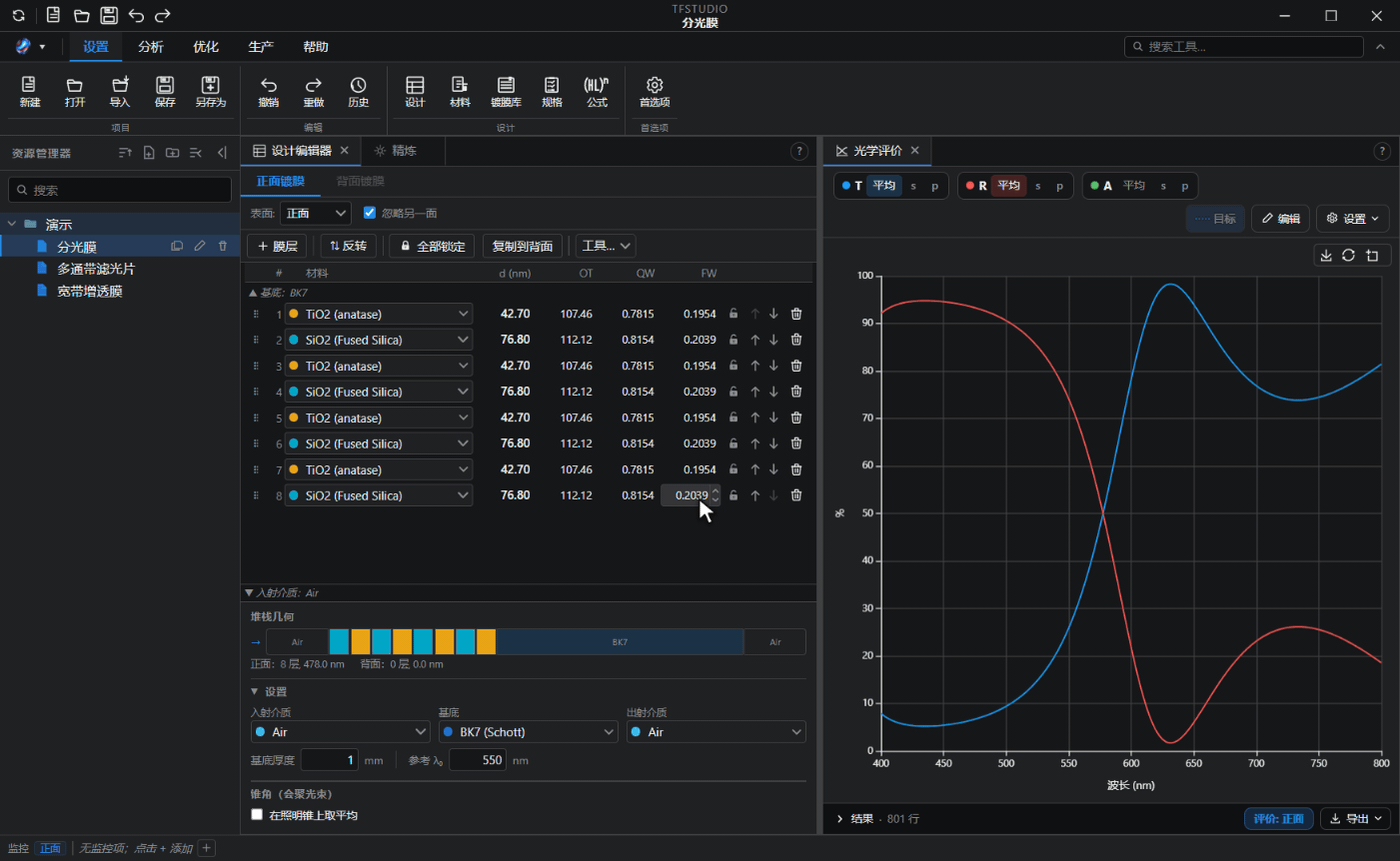Unlock layer 2 with its lock icon
The width and height of the screenshot is (1400, 861).
pyautogui.click(x=733, y=340)
